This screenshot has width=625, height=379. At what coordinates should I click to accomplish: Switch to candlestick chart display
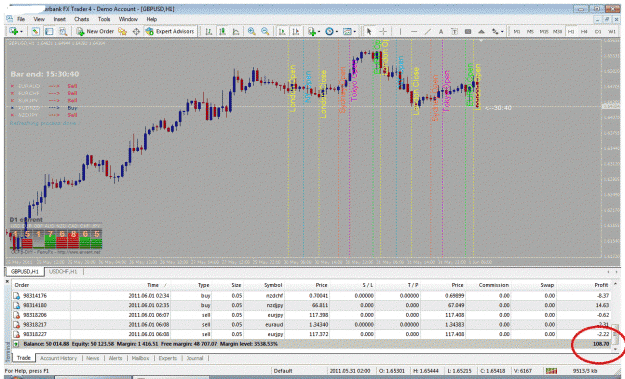click(222, 31)
